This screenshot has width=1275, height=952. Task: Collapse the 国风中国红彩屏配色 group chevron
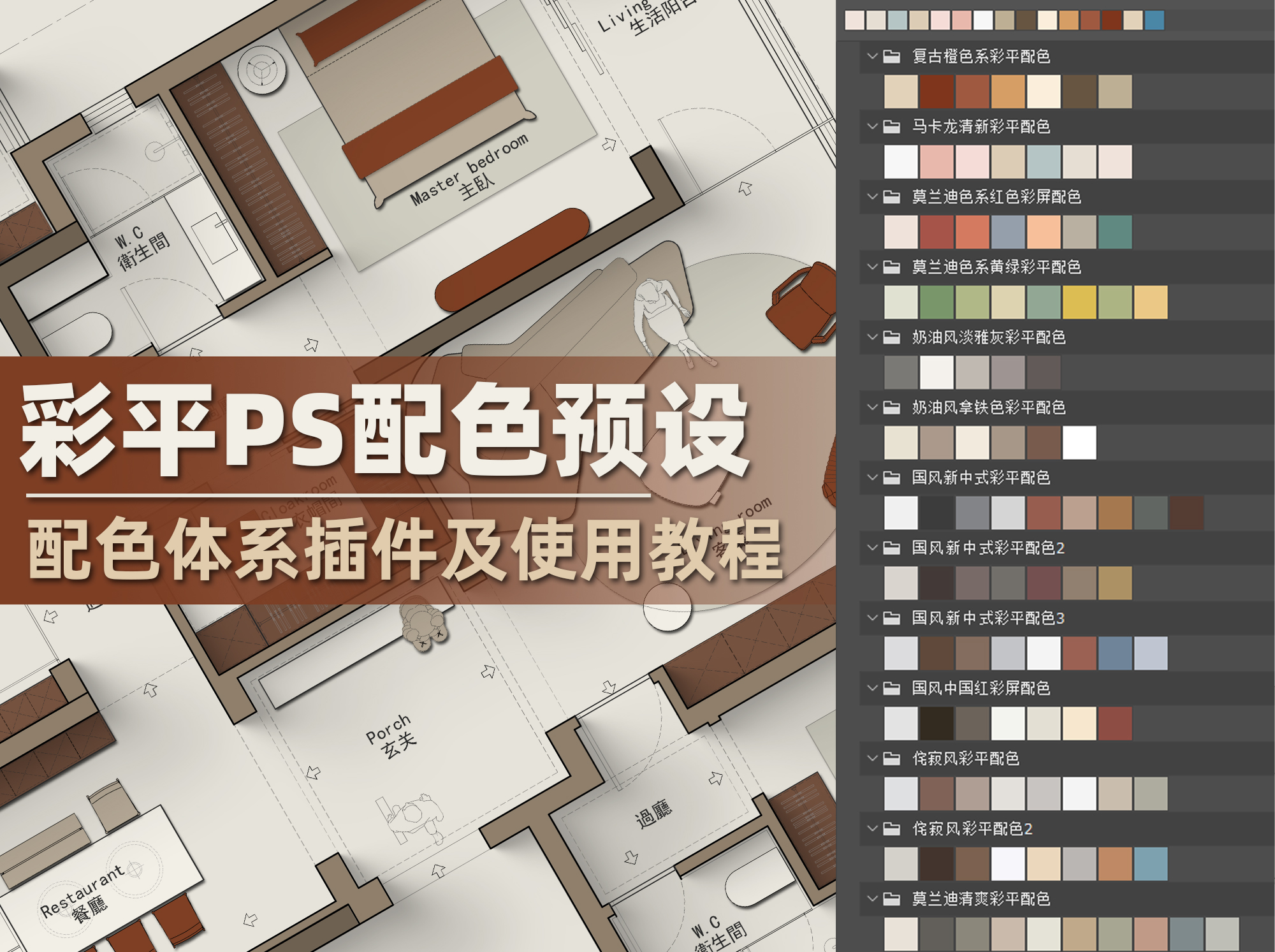[872, 687]
